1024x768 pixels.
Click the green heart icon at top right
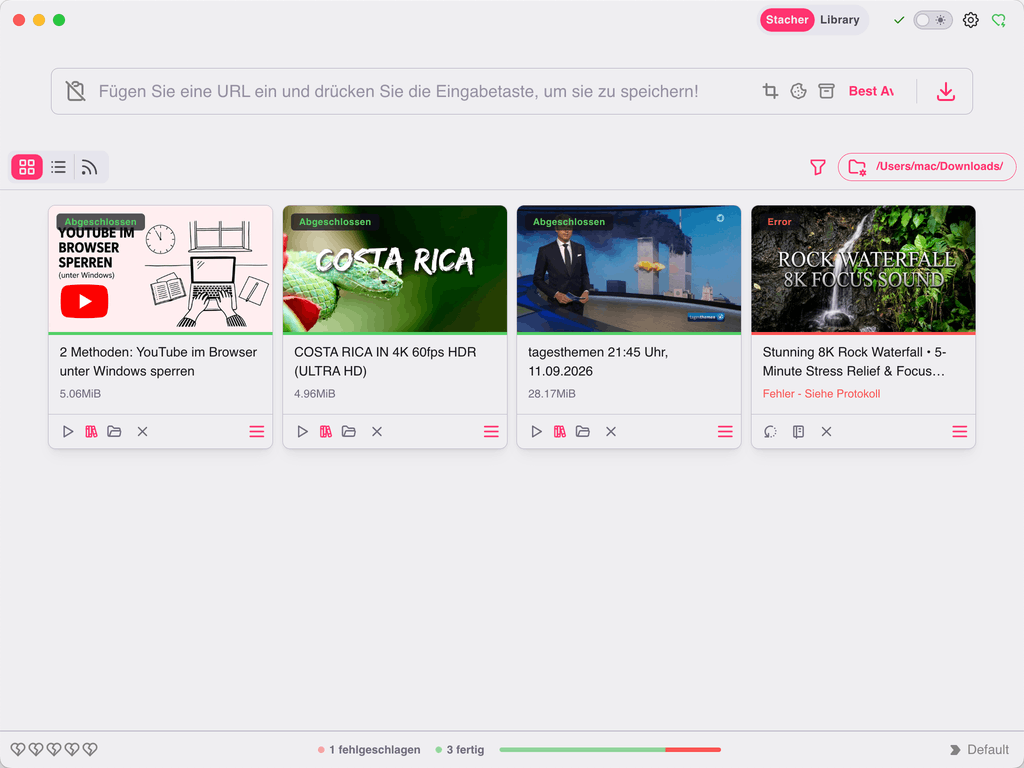[x=999, y=20]
